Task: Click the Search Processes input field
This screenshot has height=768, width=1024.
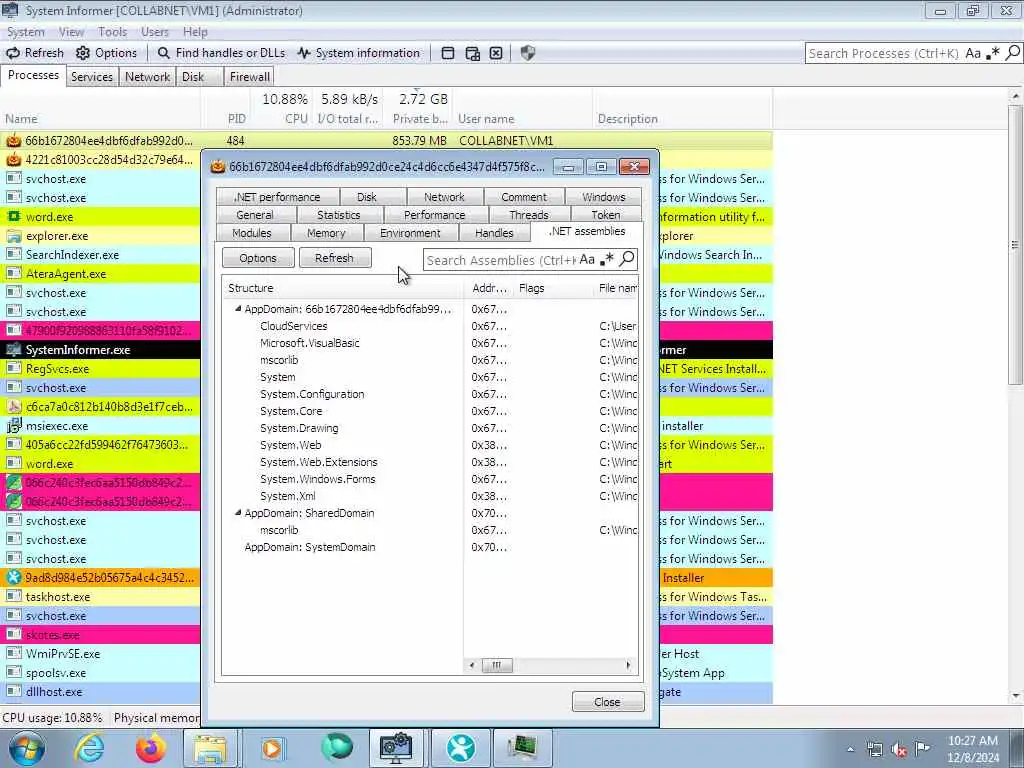Action: (884, 54)
